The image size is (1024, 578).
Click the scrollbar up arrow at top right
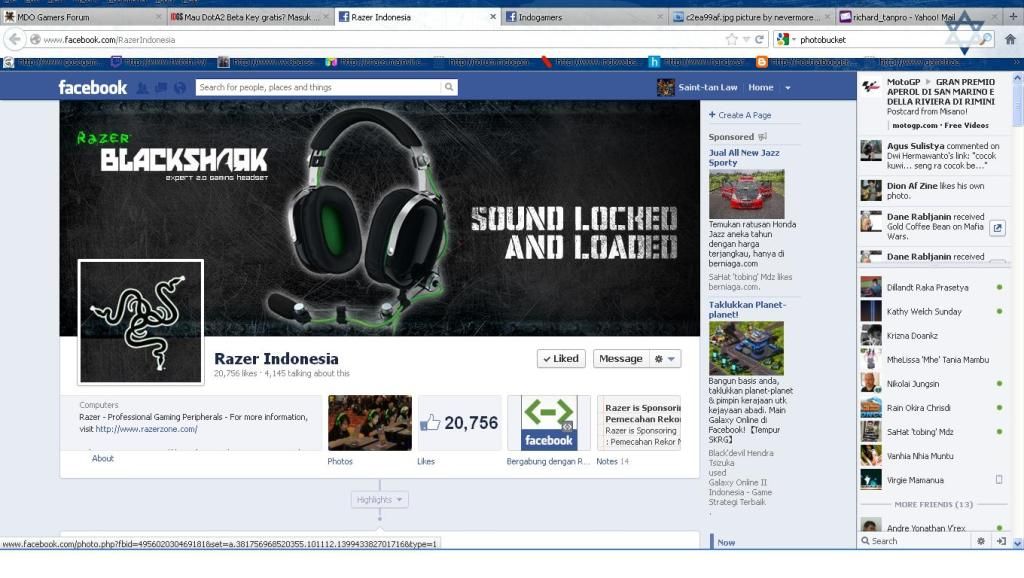[x=1017, y=78]
